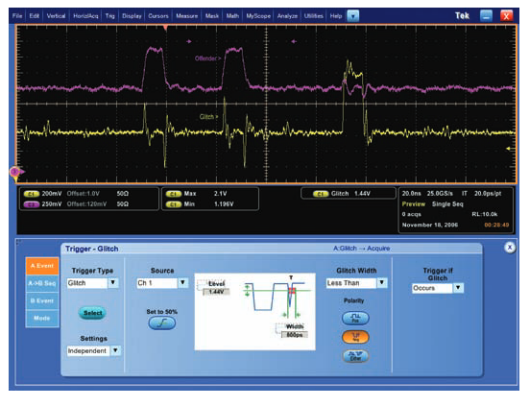Open the Vertical menu

56,16
